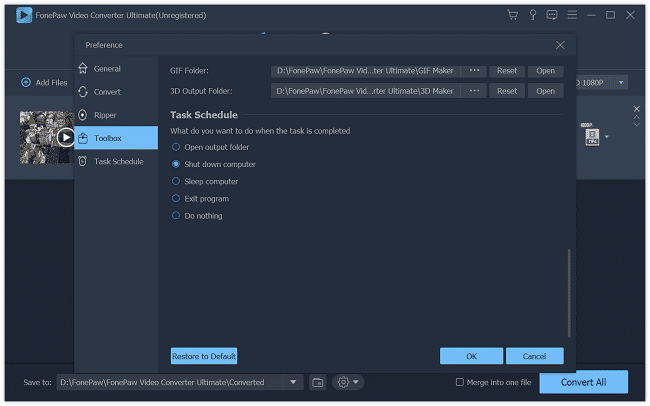Close the Preference dialog

[560, 45]
